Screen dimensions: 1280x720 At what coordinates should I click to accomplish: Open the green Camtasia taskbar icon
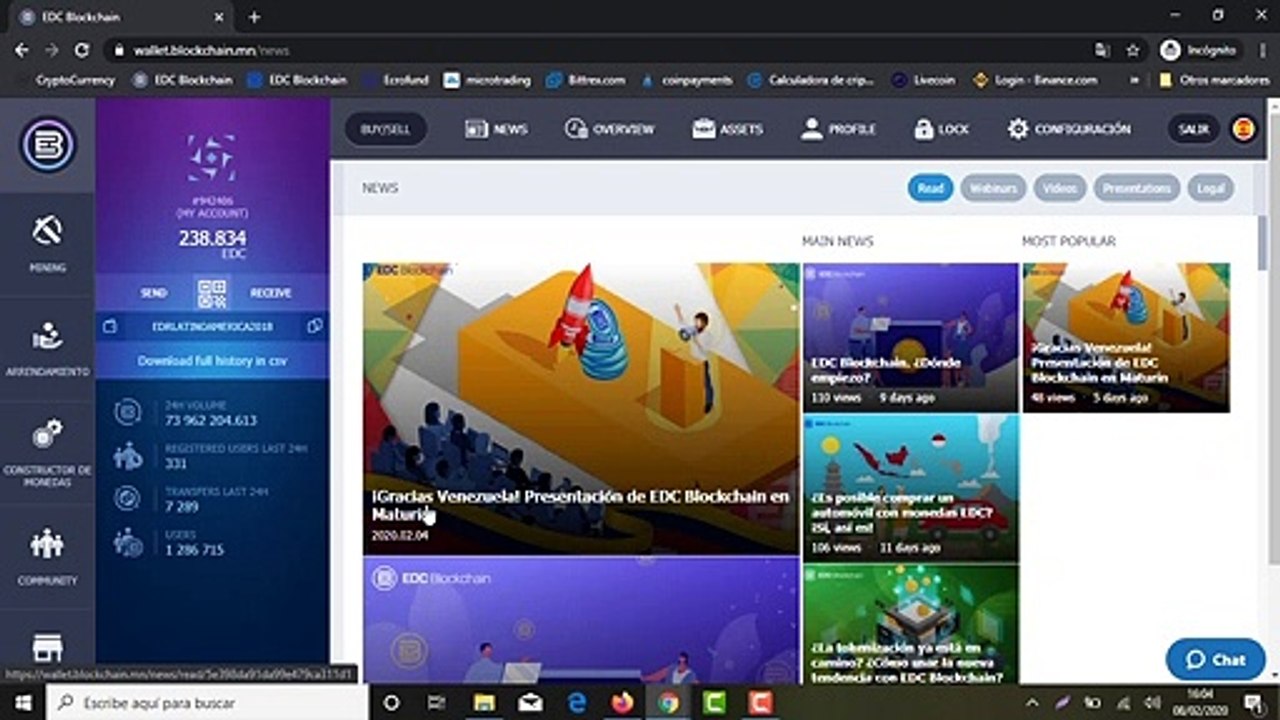(x=714, y=703)
